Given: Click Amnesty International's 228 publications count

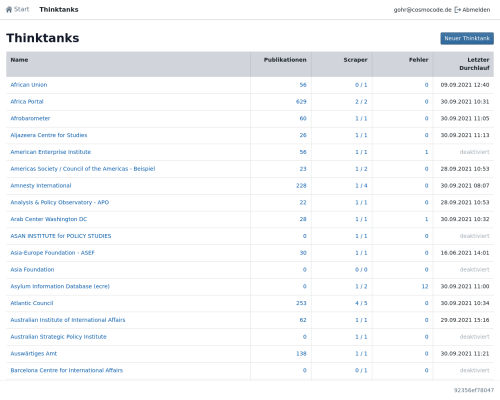Looking at the screenshot, I should pyautogui.click(x=301, y=185).
